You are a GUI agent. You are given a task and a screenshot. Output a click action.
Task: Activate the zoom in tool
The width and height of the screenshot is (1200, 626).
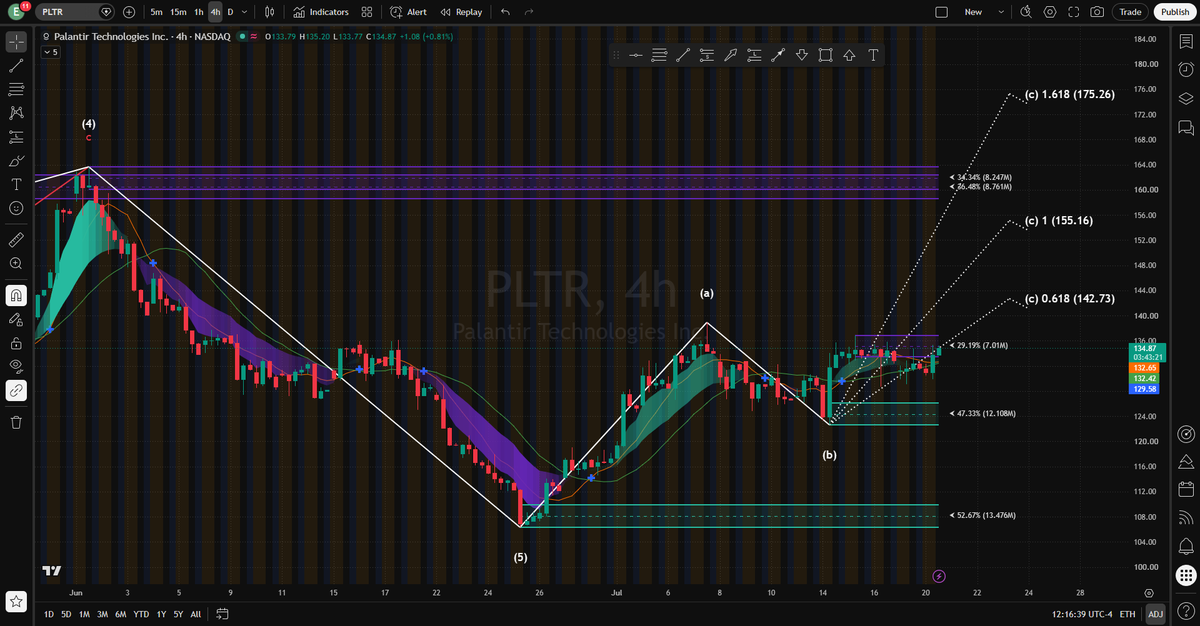(16, 263)
